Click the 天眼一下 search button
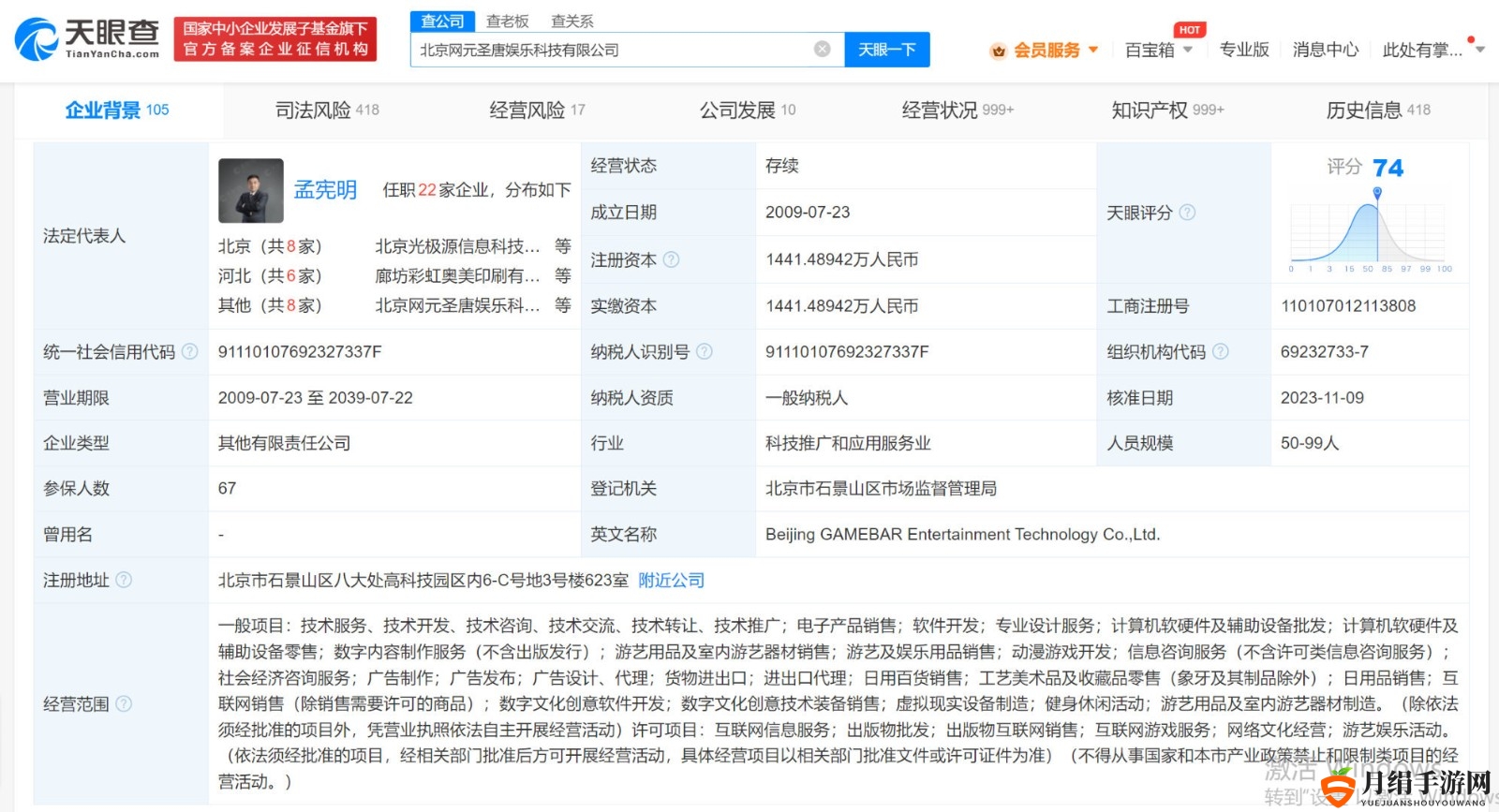1499x812 pixels. click(887, 50)
